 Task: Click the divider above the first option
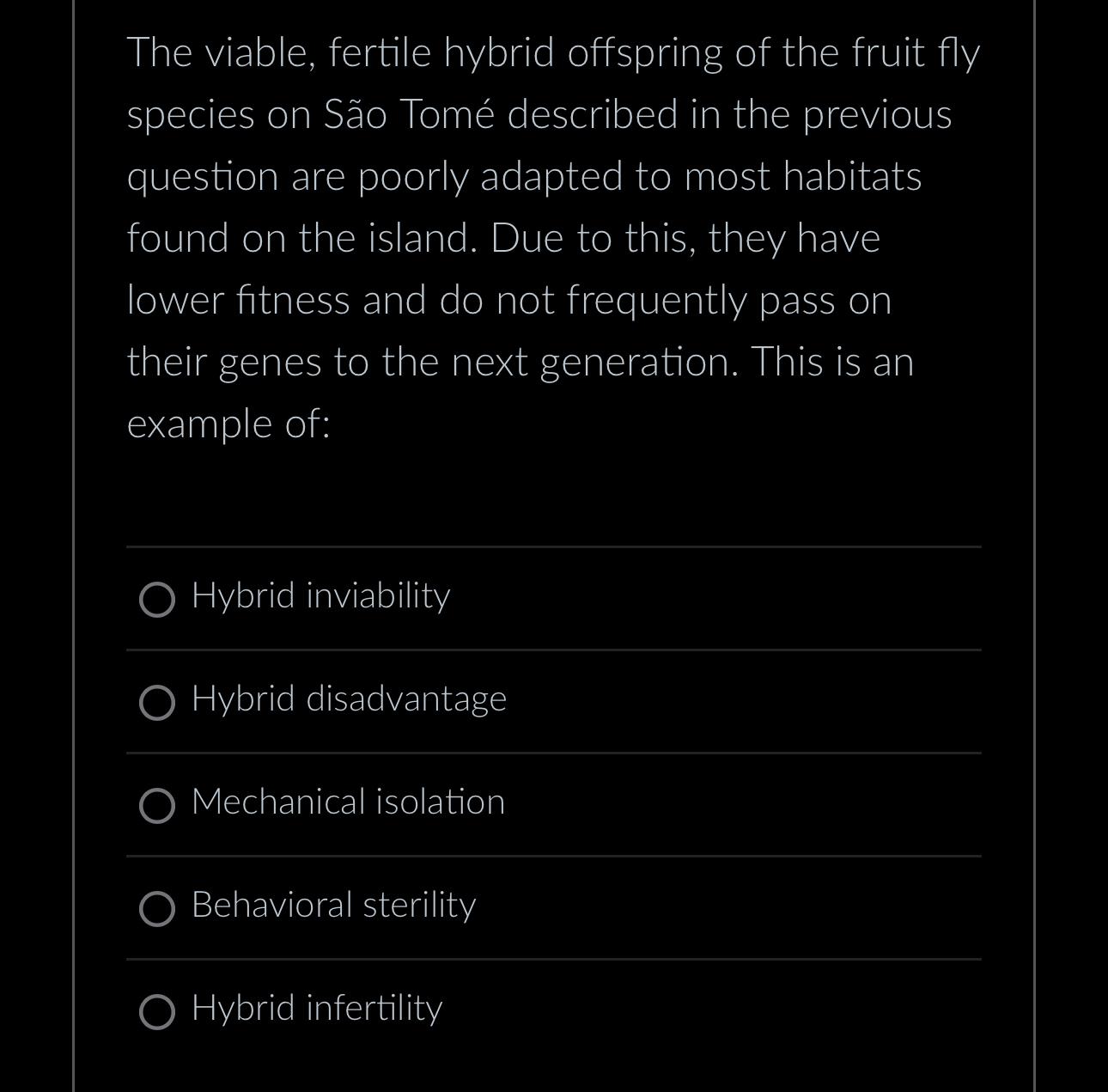[553, 546]
